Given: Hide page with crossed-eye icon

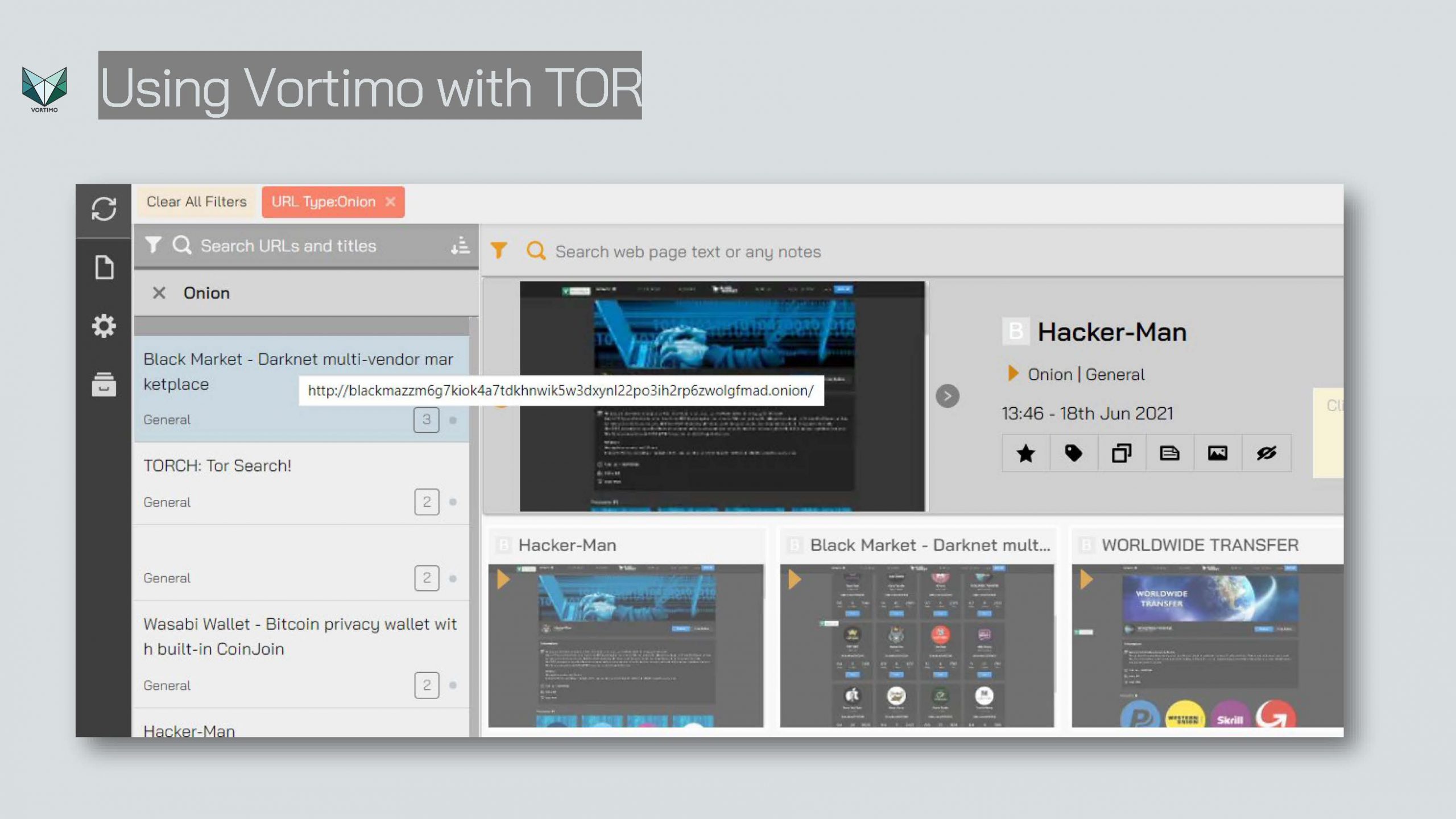Looking at the screenshot, I should (x=1266, y=453).
